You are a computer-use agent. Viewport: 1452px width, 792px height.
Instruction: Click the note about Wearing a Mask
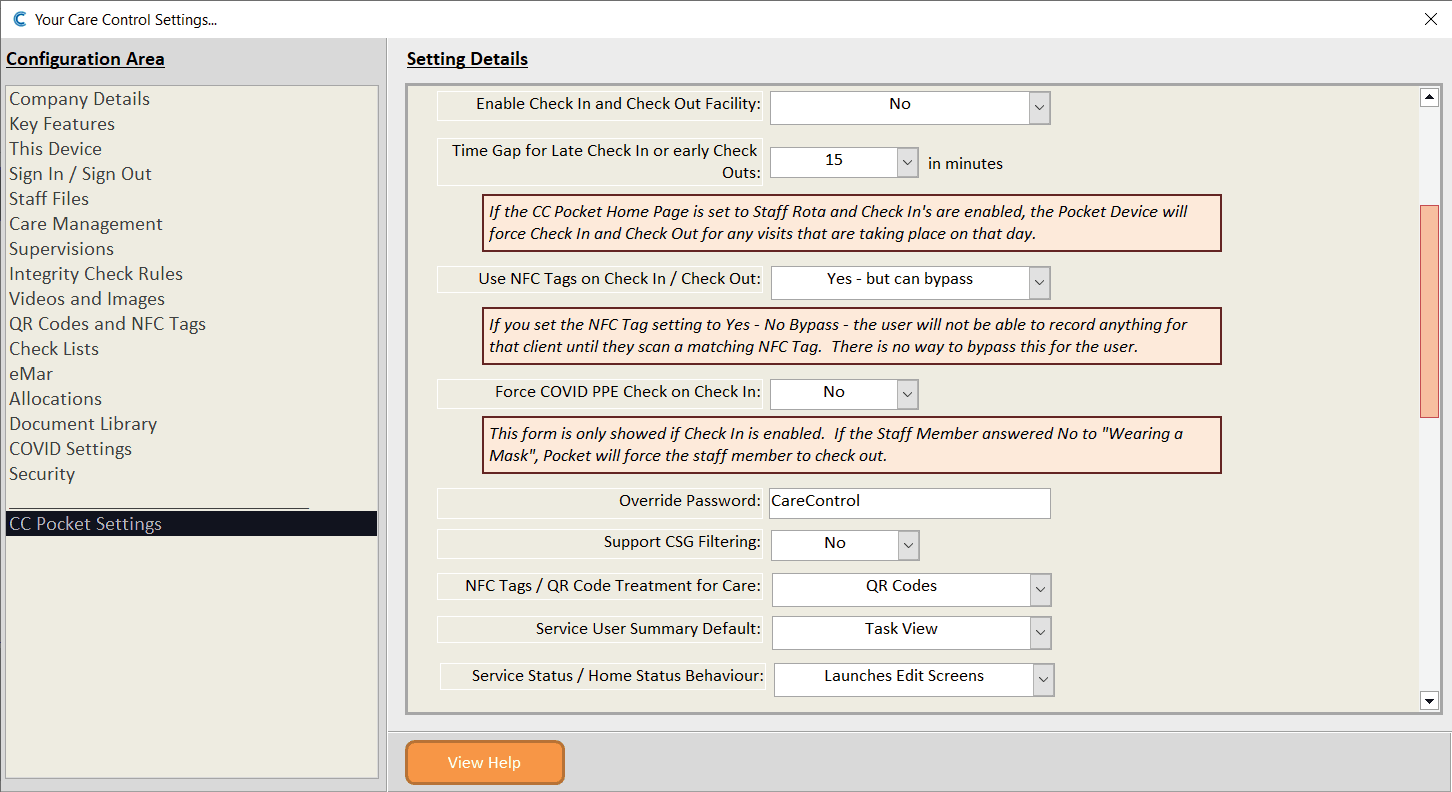852,445
